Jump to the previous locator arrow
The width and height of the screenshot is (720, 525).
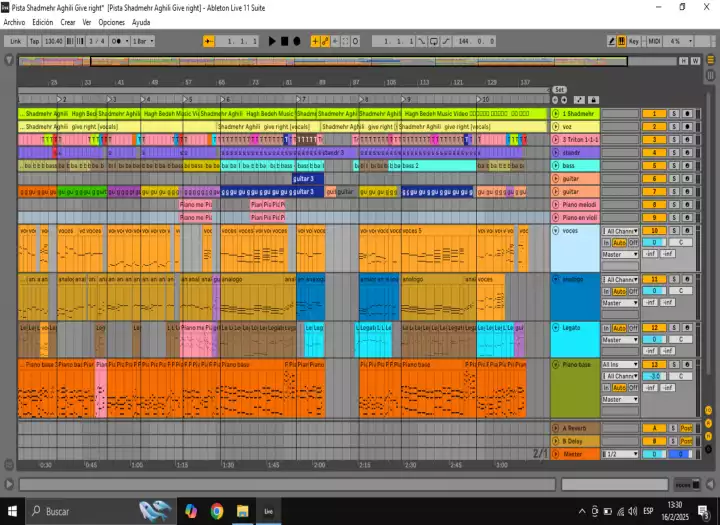point(555,100)
